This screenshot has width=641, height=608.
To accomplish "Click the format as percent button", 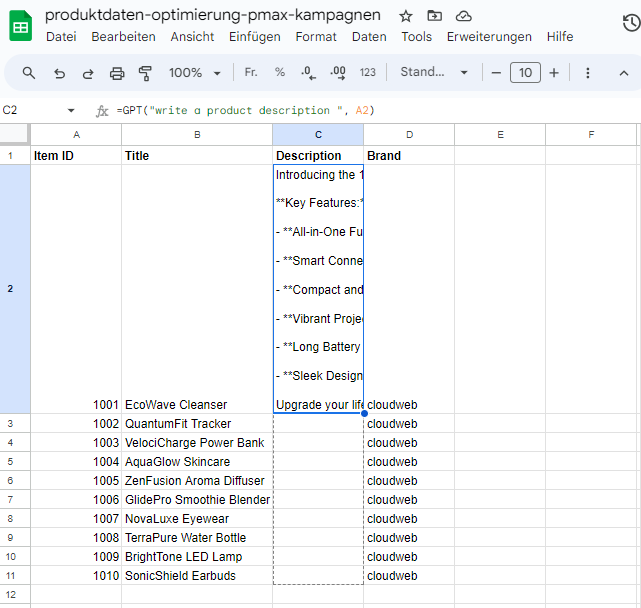I will [280, 73].
